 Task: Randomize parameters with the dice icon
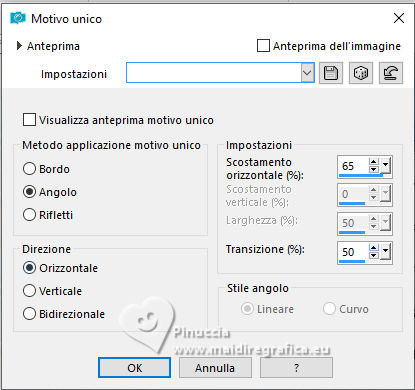click(361, 73)
